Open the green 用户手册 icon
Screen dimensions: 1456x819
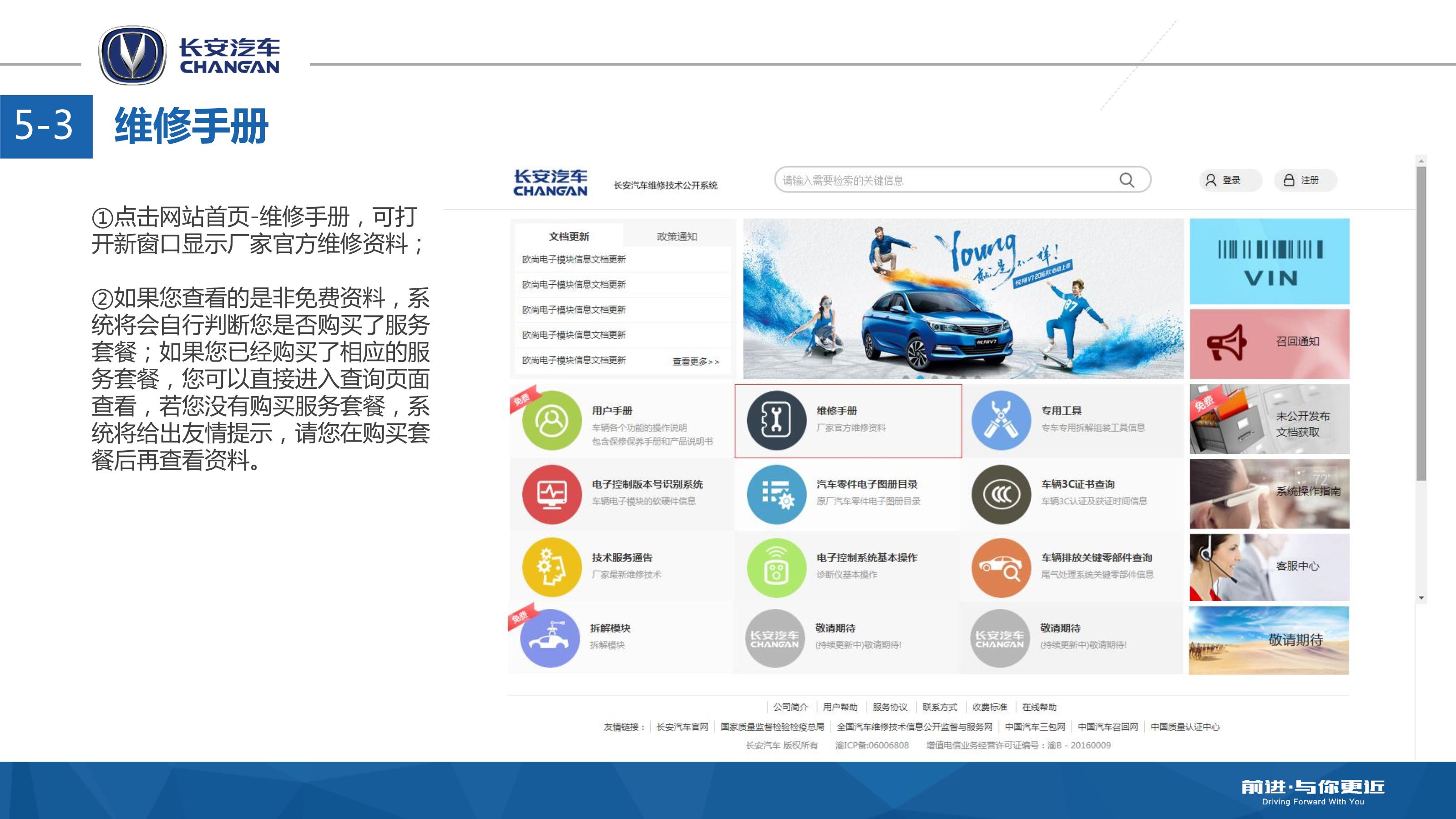(x=551, y=420)
